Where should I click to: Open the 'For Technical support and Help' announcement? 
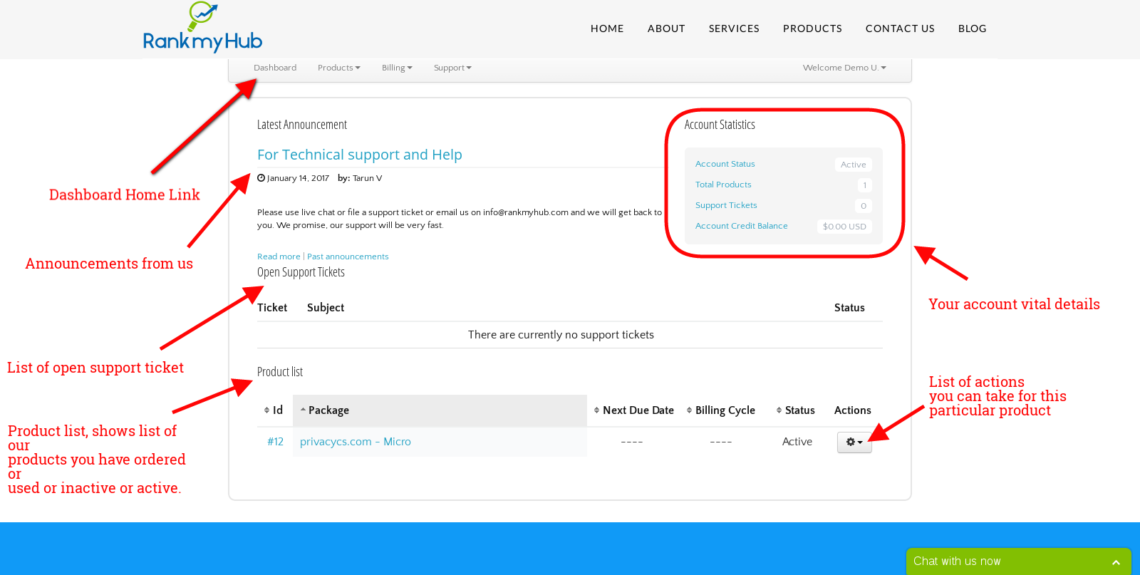pyautogui.click(x=359, y=154)
